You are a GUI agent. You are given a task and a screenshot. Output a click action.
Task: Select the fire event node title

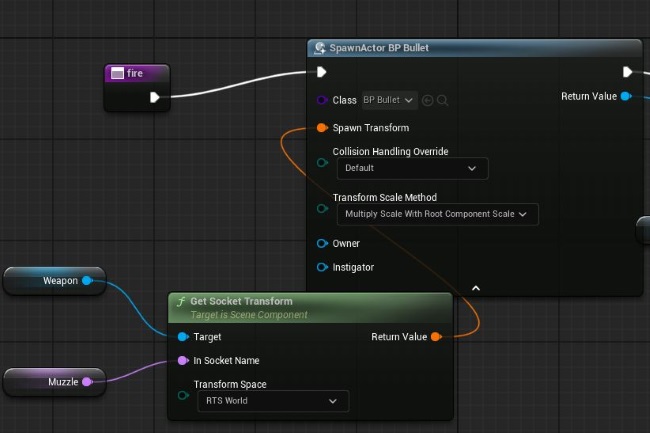(x=135, y=73)
